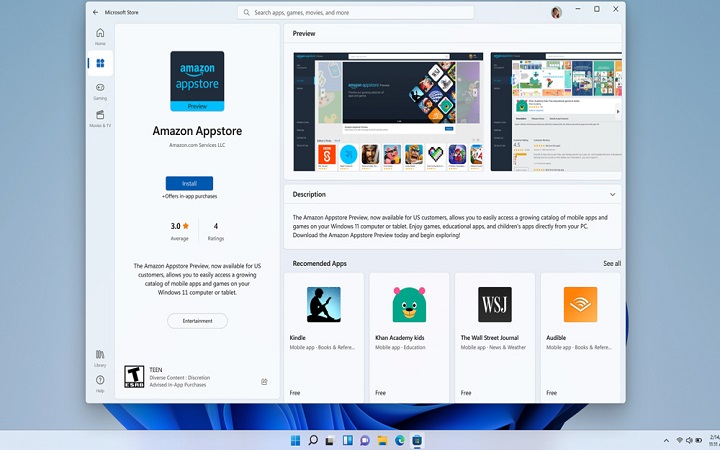This screenshot has height=450, width=720.
Task: Open the Audible app card
Action: 580,336
